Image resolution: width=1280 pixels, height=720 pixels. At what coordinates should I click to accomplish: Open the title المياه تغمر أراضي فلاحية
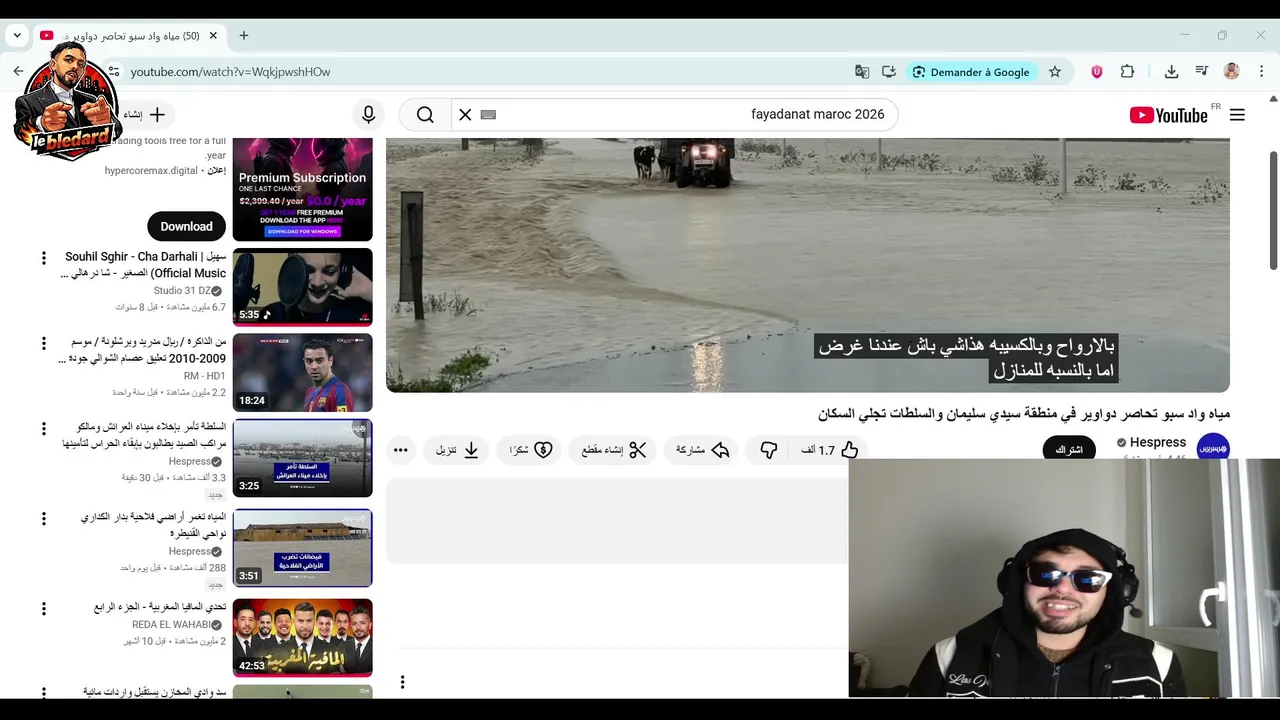click(x=153, y=525)
